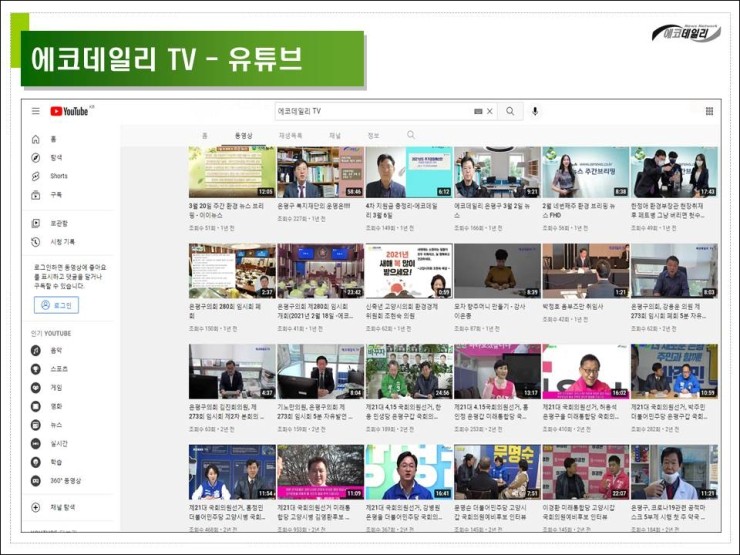
Task: Play the 11:09 video thumbnail
Action: (320, 472)
